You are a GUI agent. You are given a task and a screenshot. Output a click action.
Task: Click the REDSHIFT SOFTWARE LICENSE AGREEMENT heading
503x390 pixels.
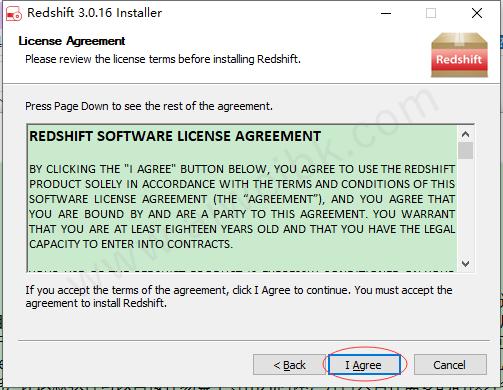tap(175, 136)
